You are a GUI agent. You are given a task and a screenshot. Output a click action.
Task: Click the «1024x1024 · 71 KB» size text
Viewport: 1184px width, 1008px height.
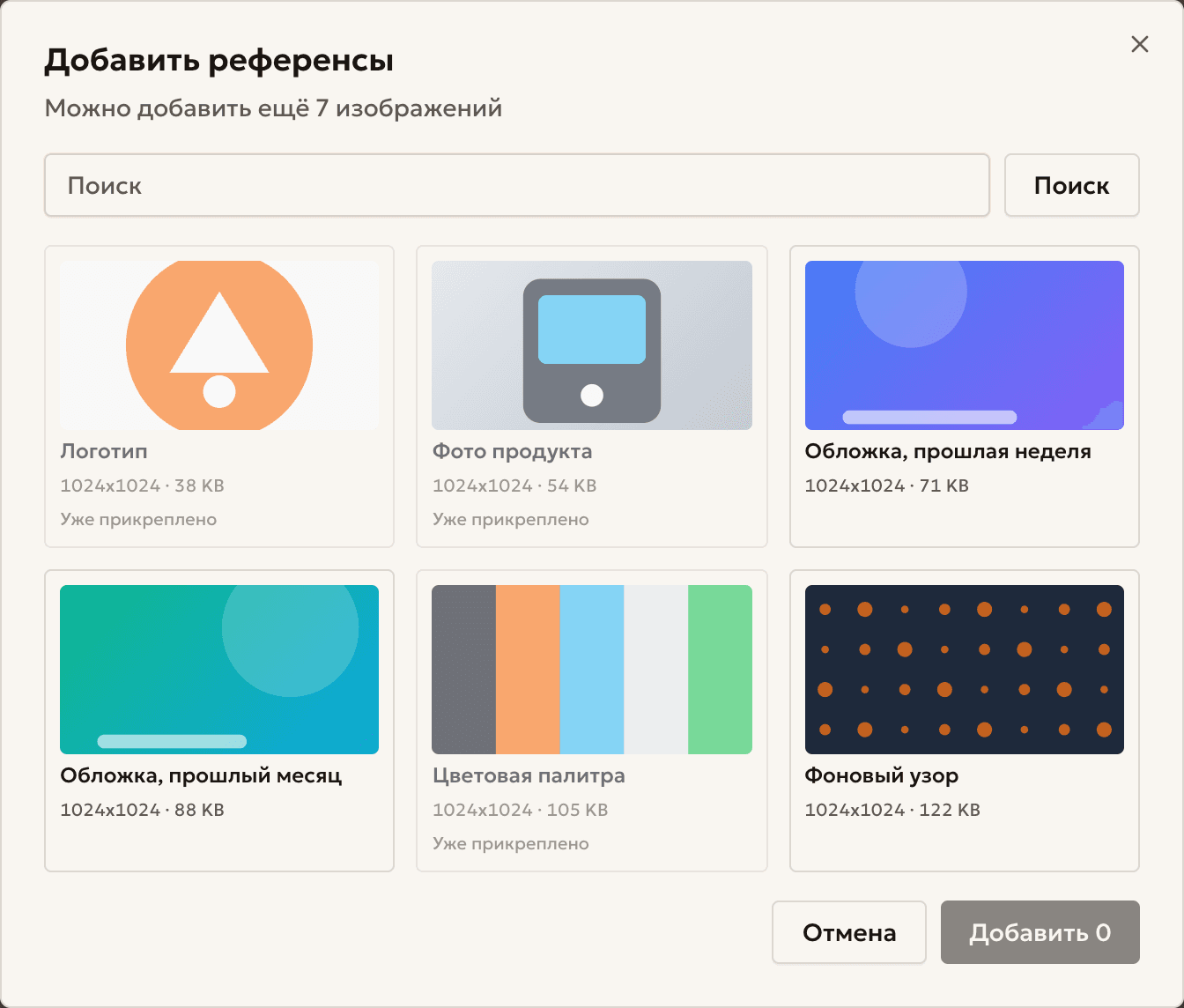click(887, 485)
